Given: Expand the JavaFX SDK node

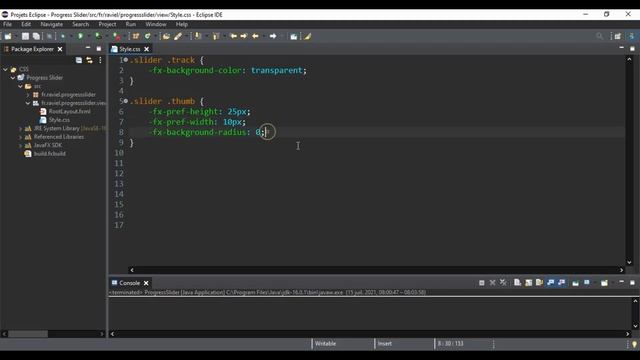Looking at the screenshot, I should coord(20,145).
